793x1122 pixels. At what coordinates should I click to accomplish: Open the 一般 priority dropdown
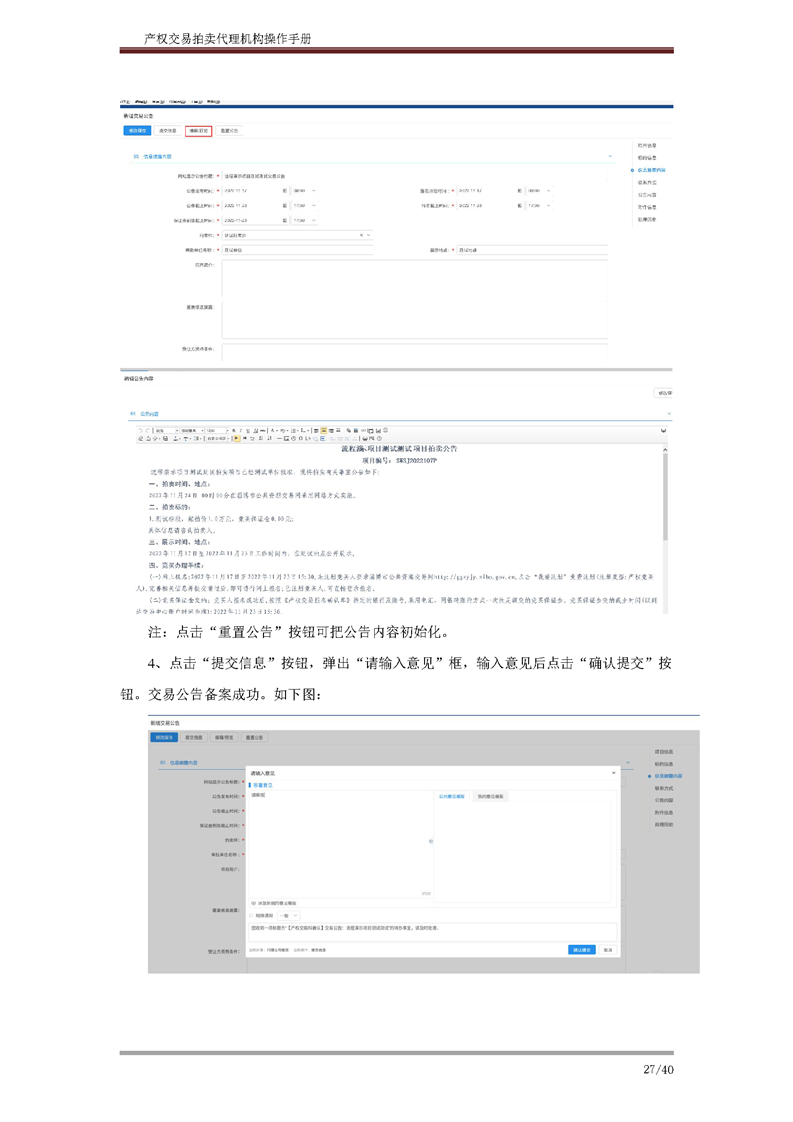(x=288, y=915)
